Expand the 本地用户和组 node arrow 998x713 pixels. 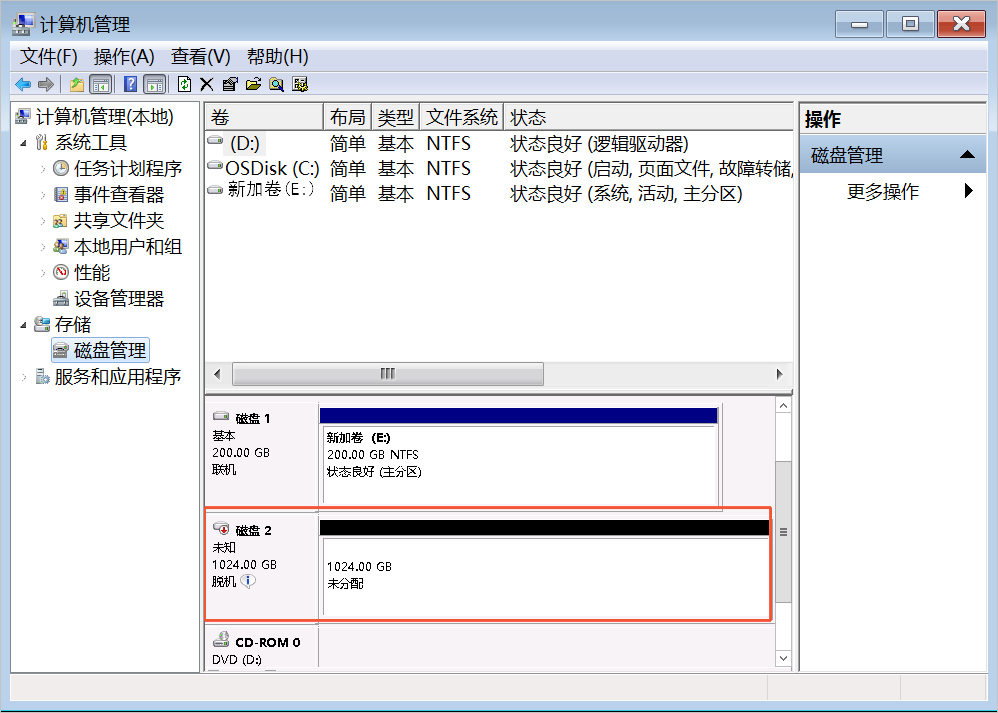point(43,247)
